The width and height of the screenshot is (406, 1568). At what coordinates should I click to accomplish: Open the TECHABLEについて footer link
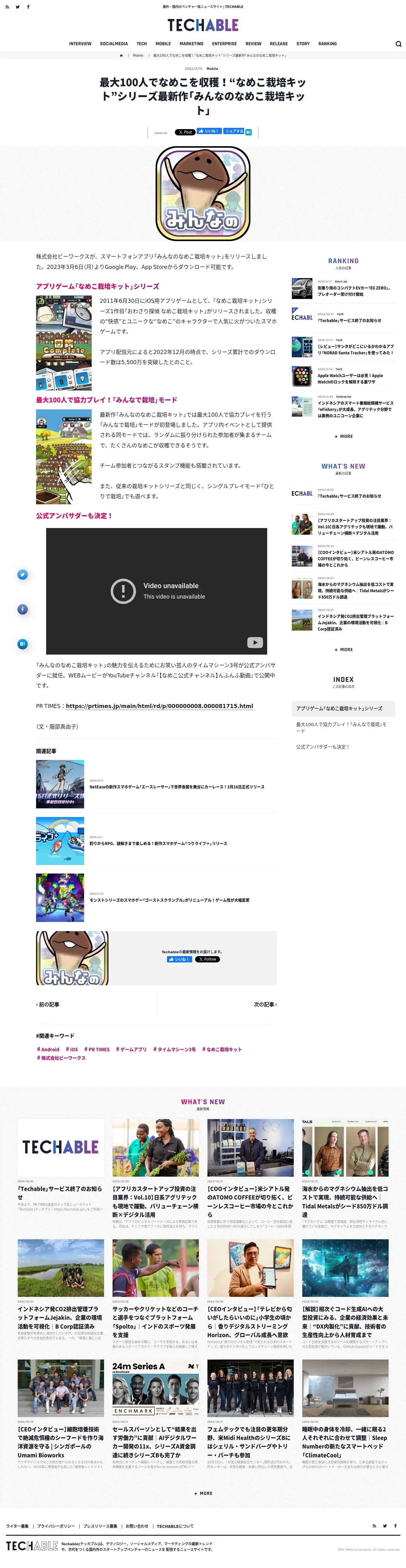point(175,1526)
